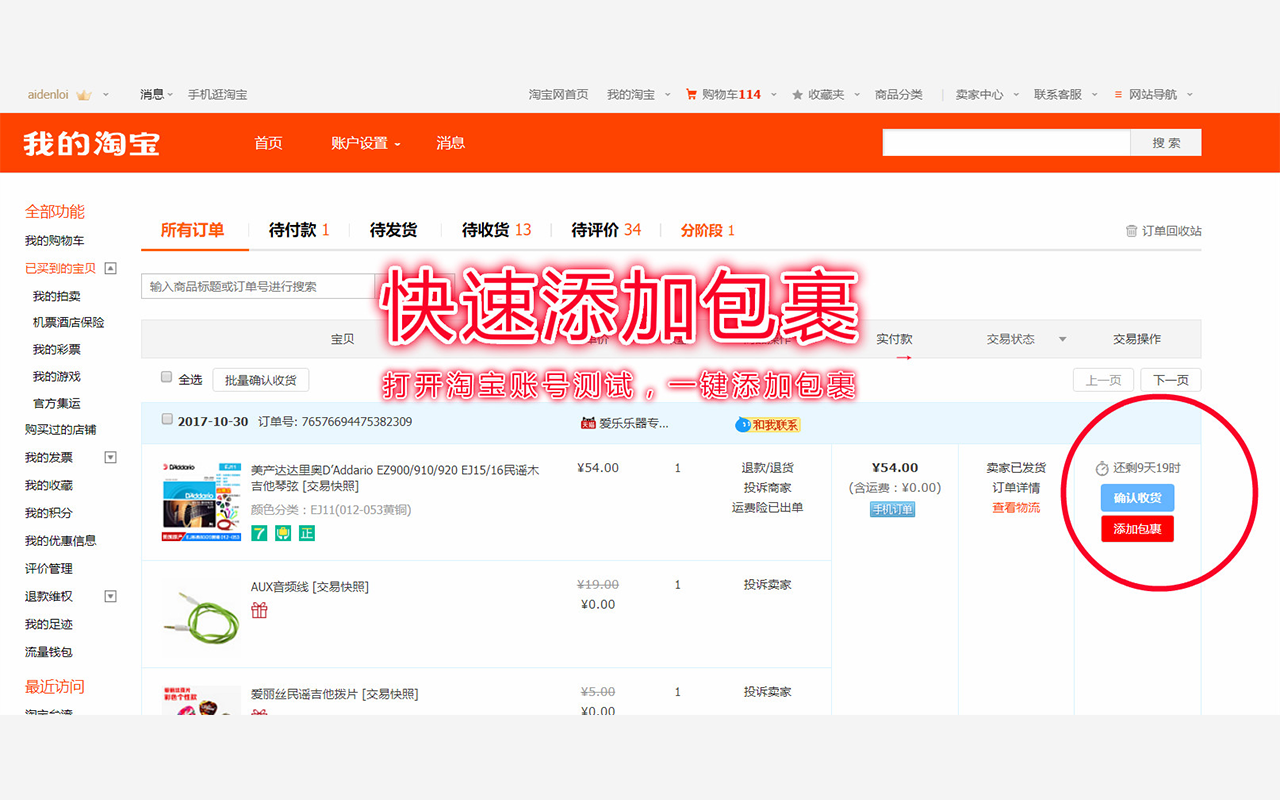The height and width of the screenshot is (800, 1280).
Task: Open the 订单详情 link
Action: point(1016,488)
